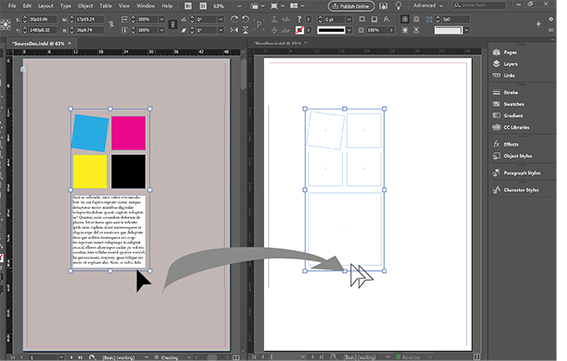Click the Flip Horizontal icon
567x361 pixels.
point(234,30)
